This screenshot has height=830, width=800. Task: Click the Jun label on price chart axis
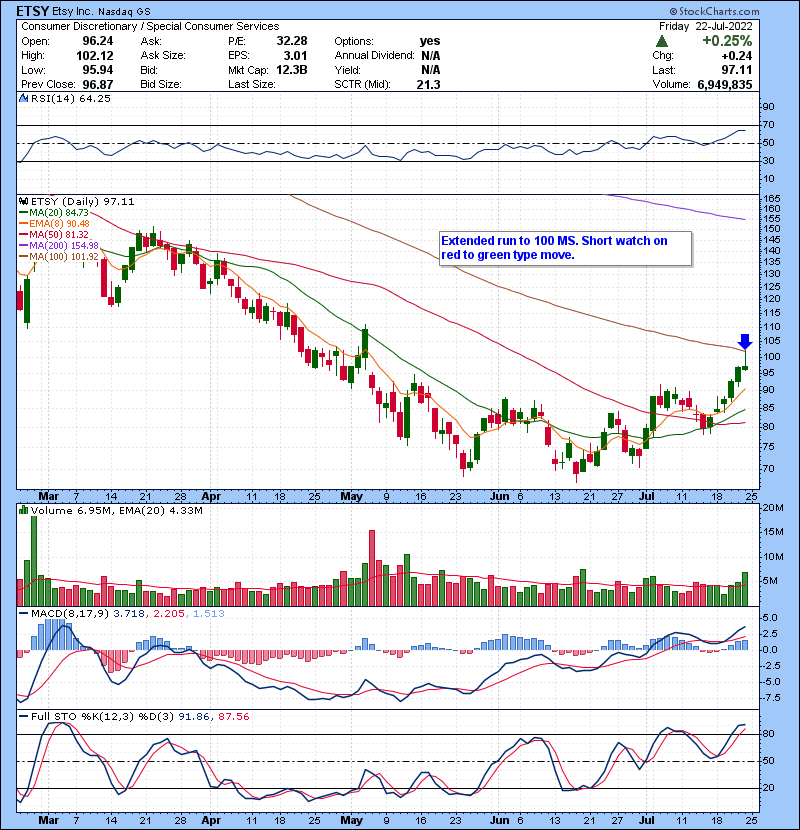tap(499, 497)
